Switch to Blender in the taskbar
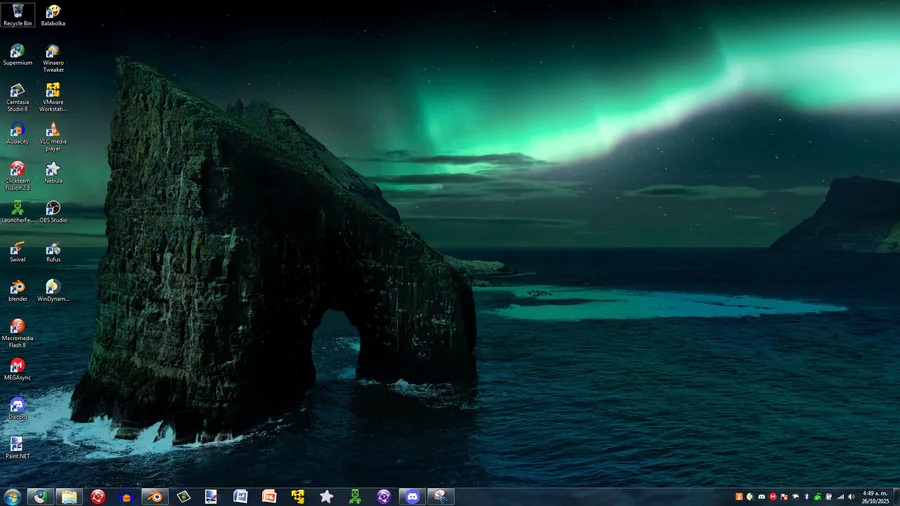The width and height of the screenshot is (900, 506). [154, 497]
